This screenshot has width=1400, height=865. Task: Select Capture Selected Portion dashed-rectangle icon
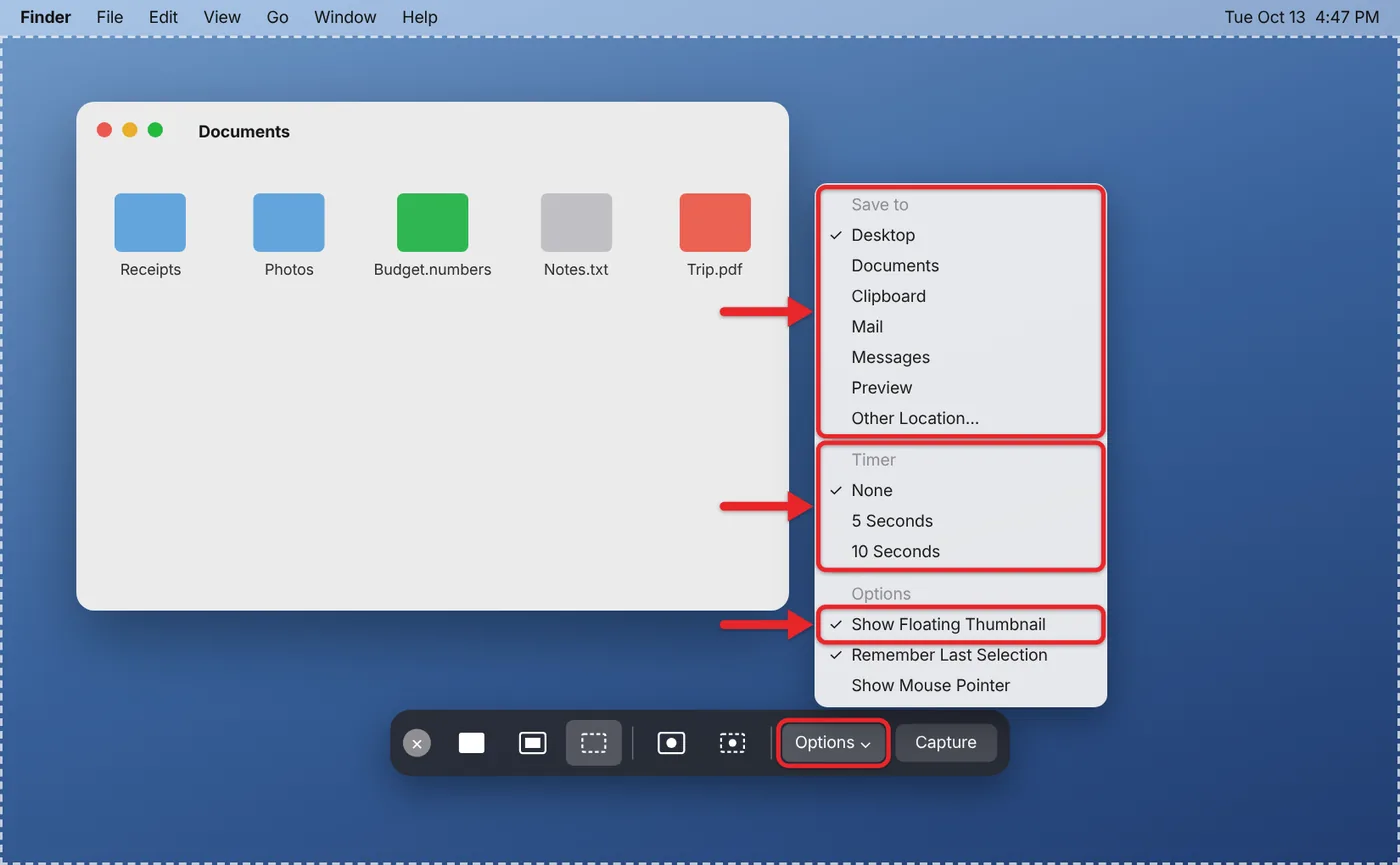pyautogui.click(x=594, y=743)
